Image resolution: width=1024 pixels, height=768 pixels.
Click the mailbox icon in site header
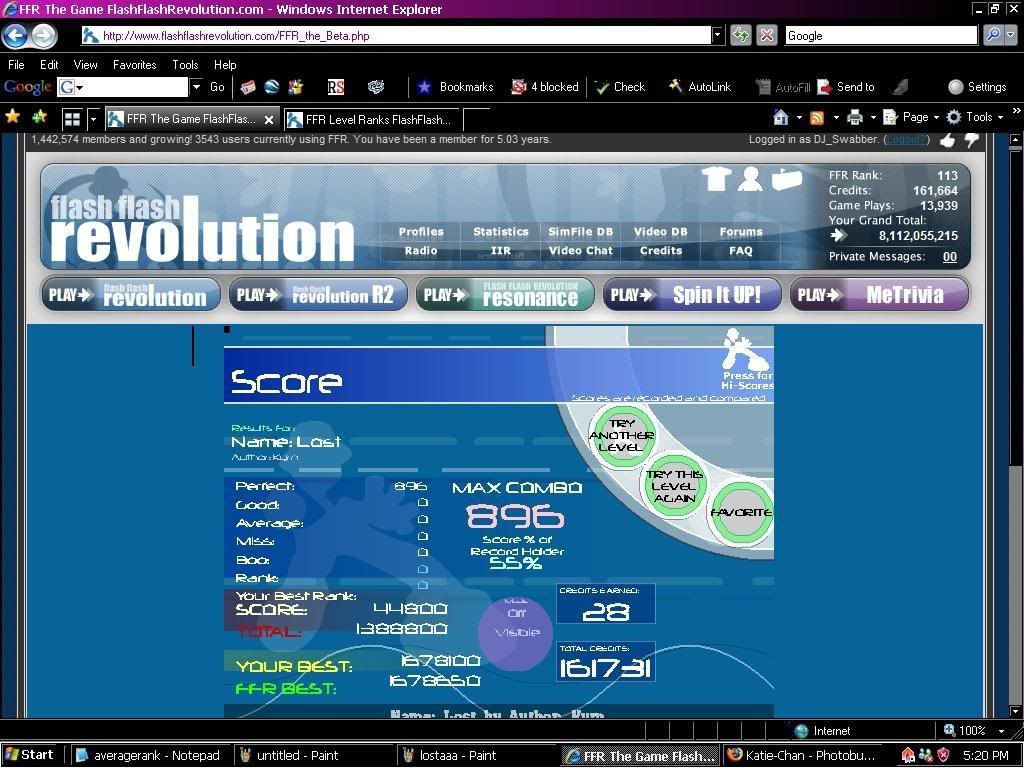click(x=786, y=179)
